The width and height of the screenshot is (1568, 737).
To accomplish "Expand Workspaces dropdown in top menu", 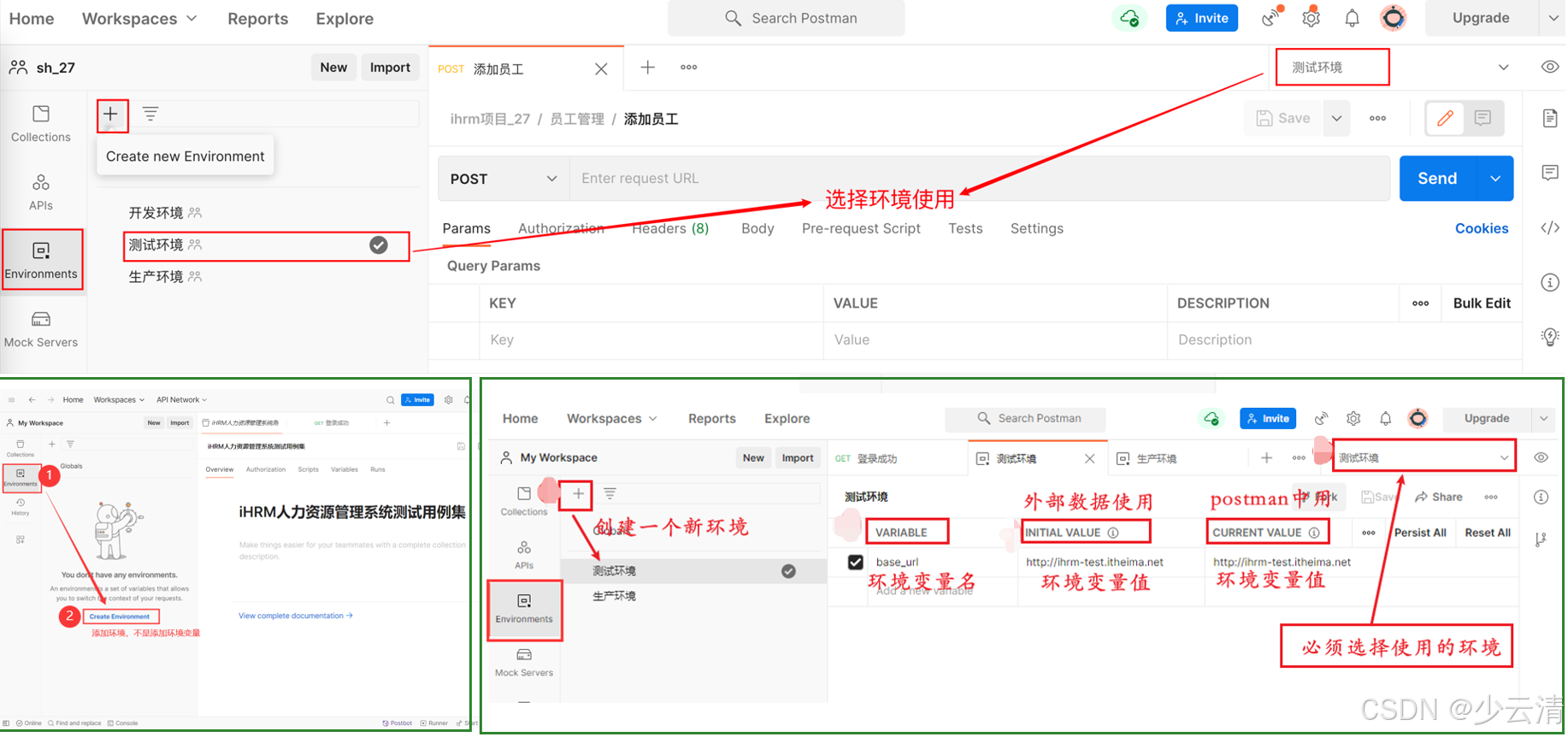I will click(x=139, y=18).
